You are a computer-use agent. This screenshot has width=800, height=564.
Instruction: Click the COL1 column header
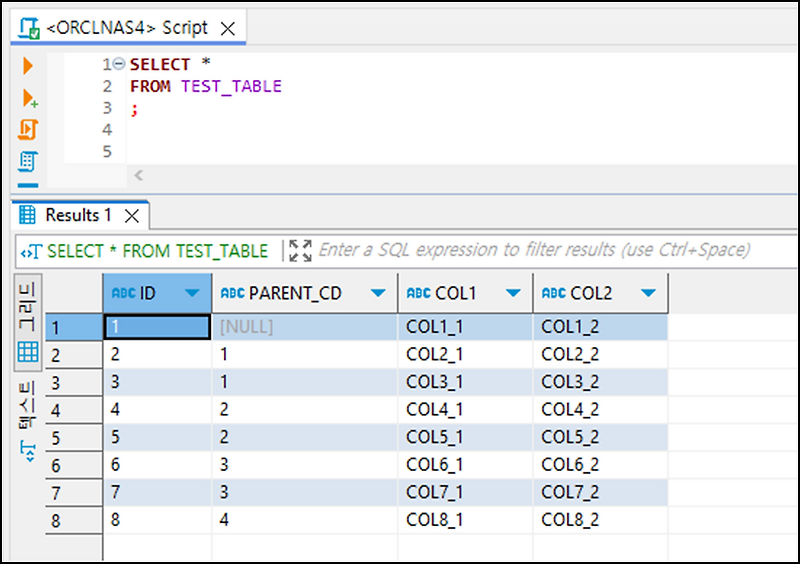tap(465, 293)
